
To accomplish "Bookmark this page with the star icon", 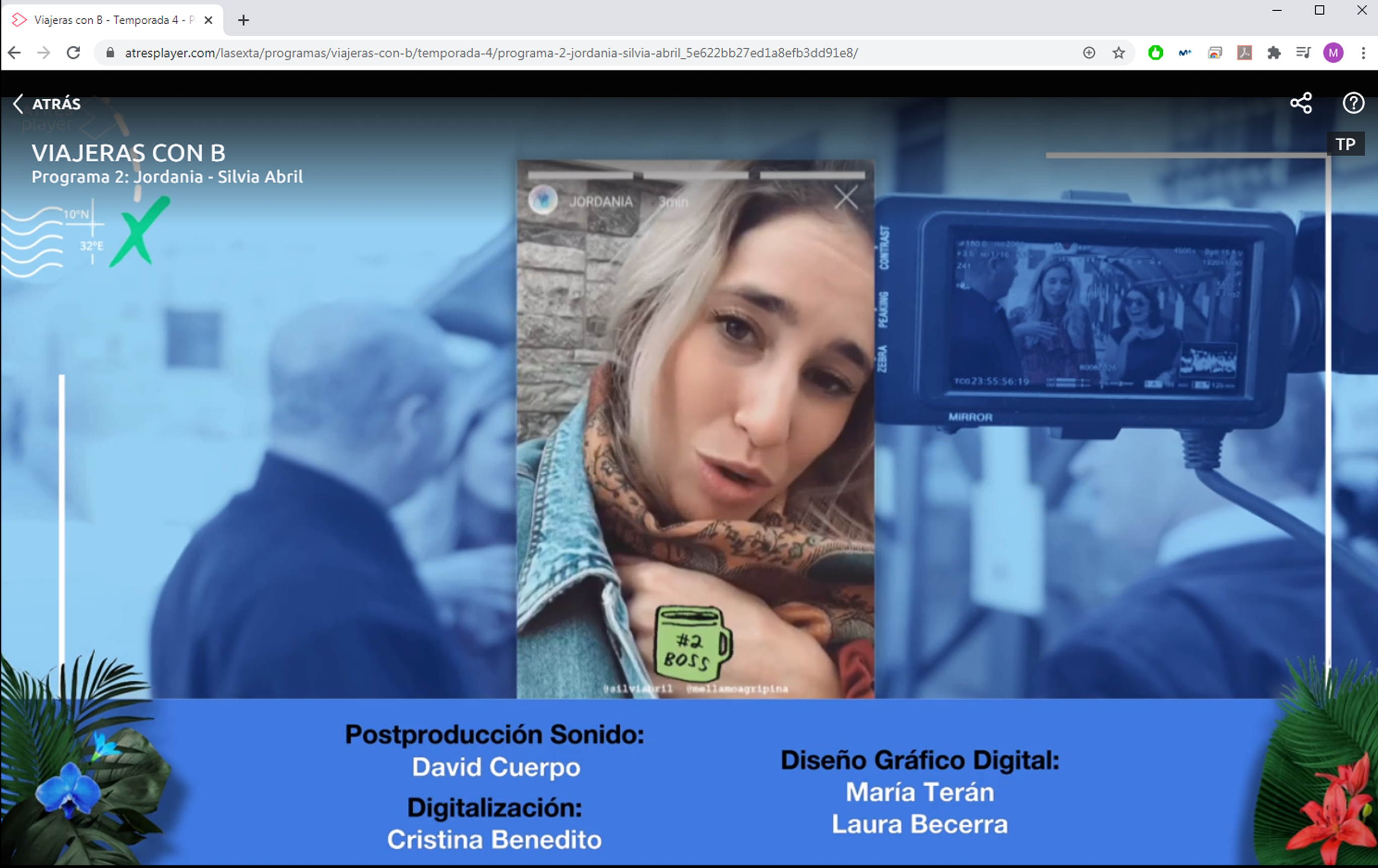I will pyautogui.click(x=1118, y=53).
